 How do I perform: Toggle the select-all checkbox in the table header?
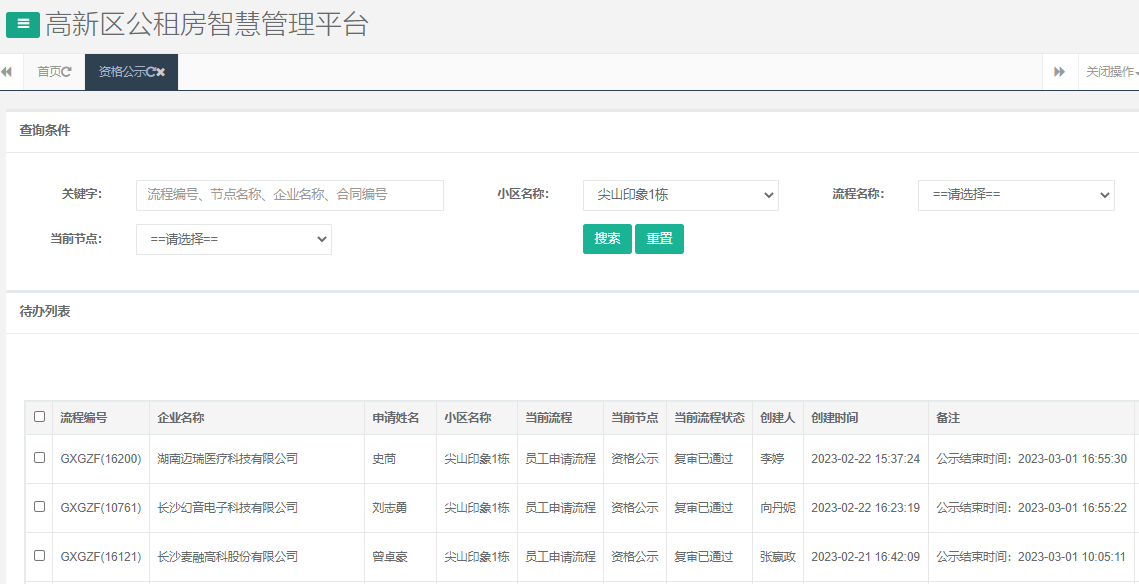pyautogui.click(x=38, y=417)
